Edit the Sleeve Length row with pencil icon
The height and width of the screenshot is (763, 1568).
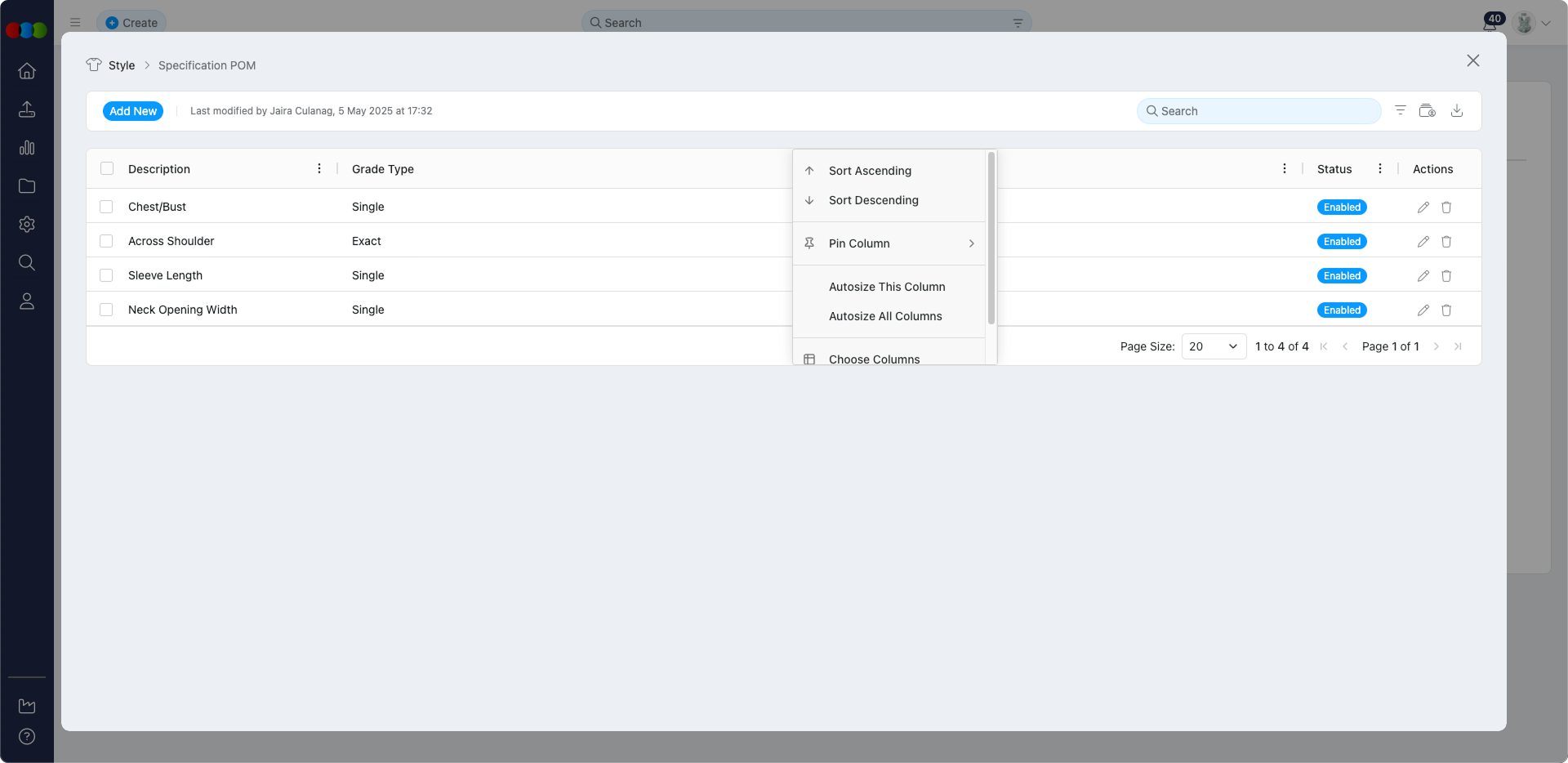(x=1423, y=275)
